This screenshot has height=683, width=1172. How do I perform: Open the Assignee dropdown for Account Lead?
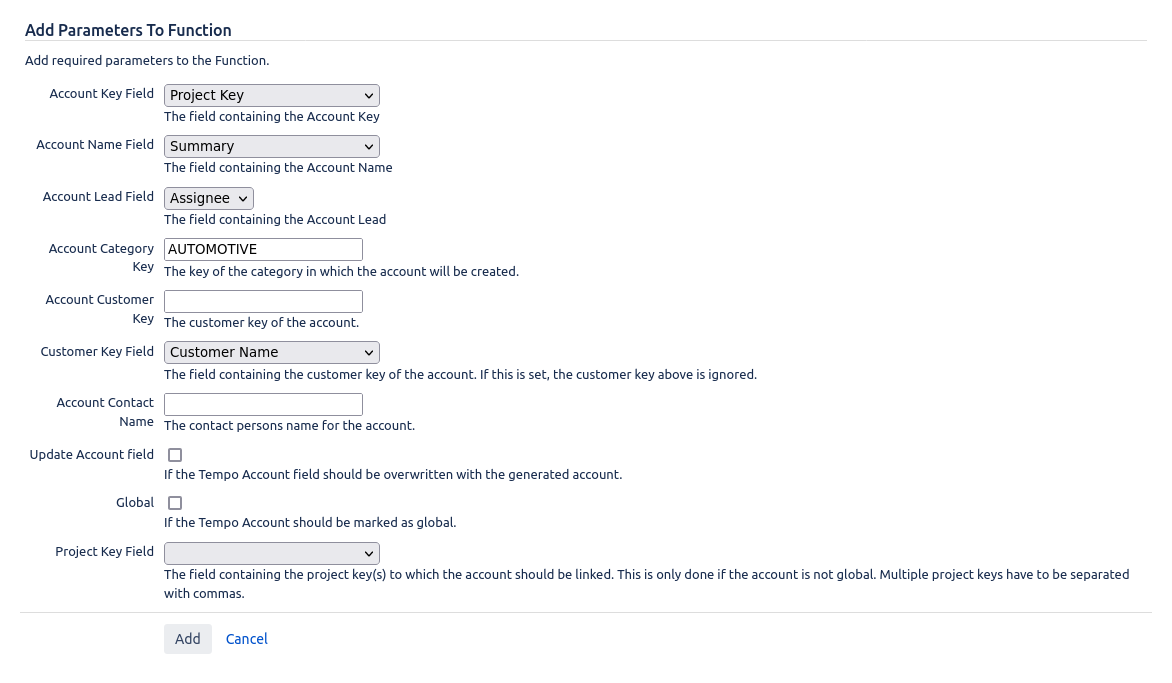click(209, 198)
